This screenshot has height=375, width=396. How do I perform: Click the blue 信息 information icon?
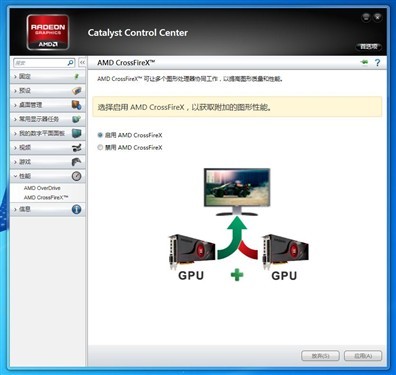pos(76,209)
